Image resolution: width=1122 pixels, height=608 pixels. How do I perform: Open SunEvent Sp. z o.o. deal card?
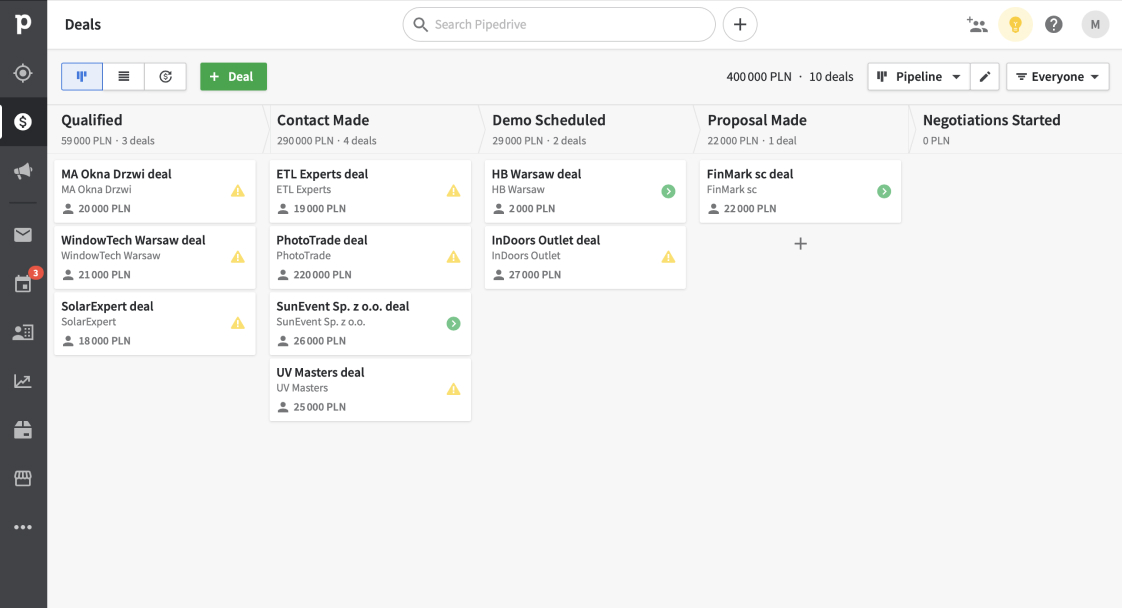point(370,323)
